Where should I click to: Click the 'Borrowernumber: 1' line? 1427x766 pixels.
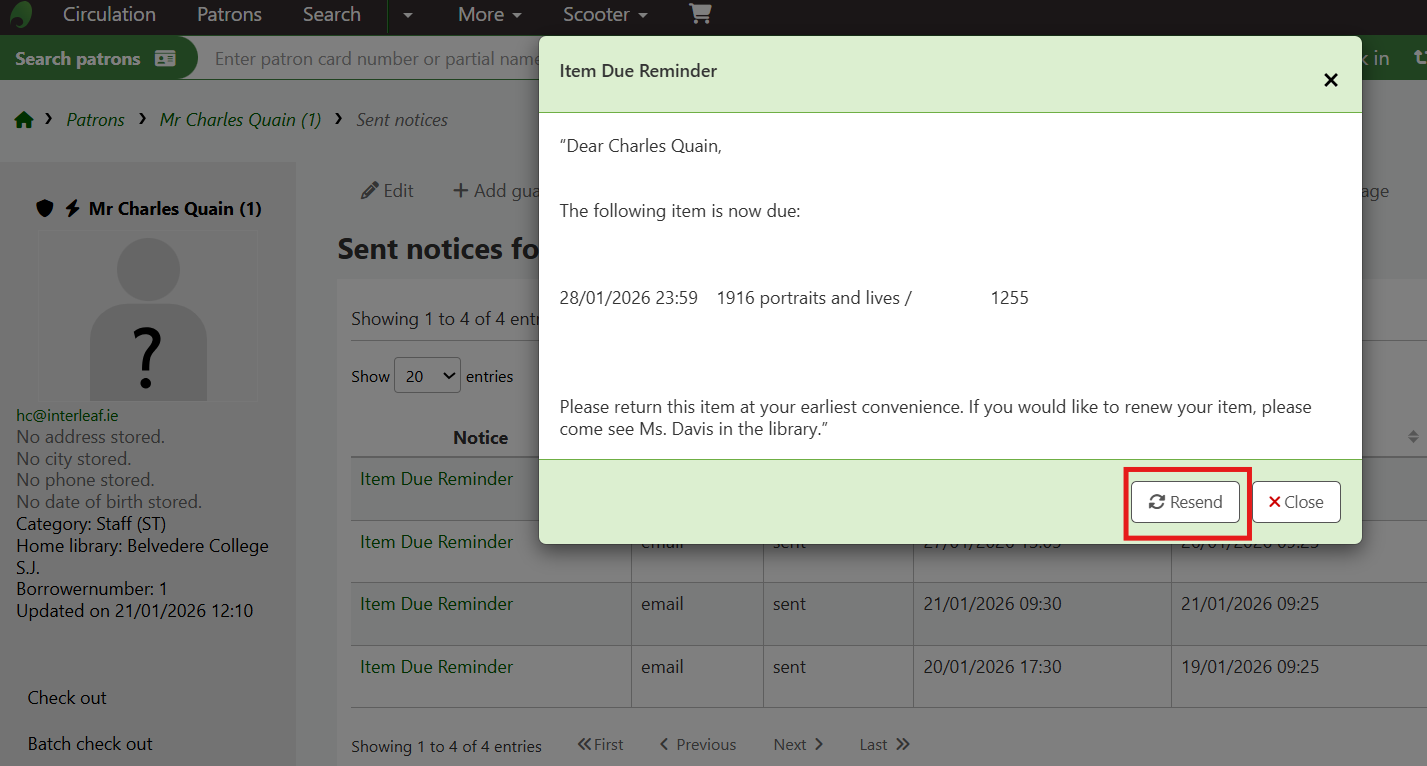click(92, 589)
